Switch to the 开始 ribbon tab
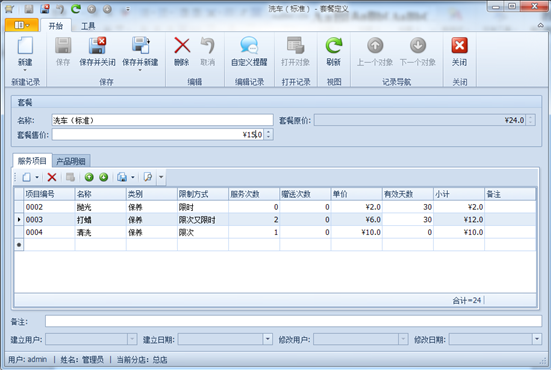The image size is (551, 370). (56, 26)
